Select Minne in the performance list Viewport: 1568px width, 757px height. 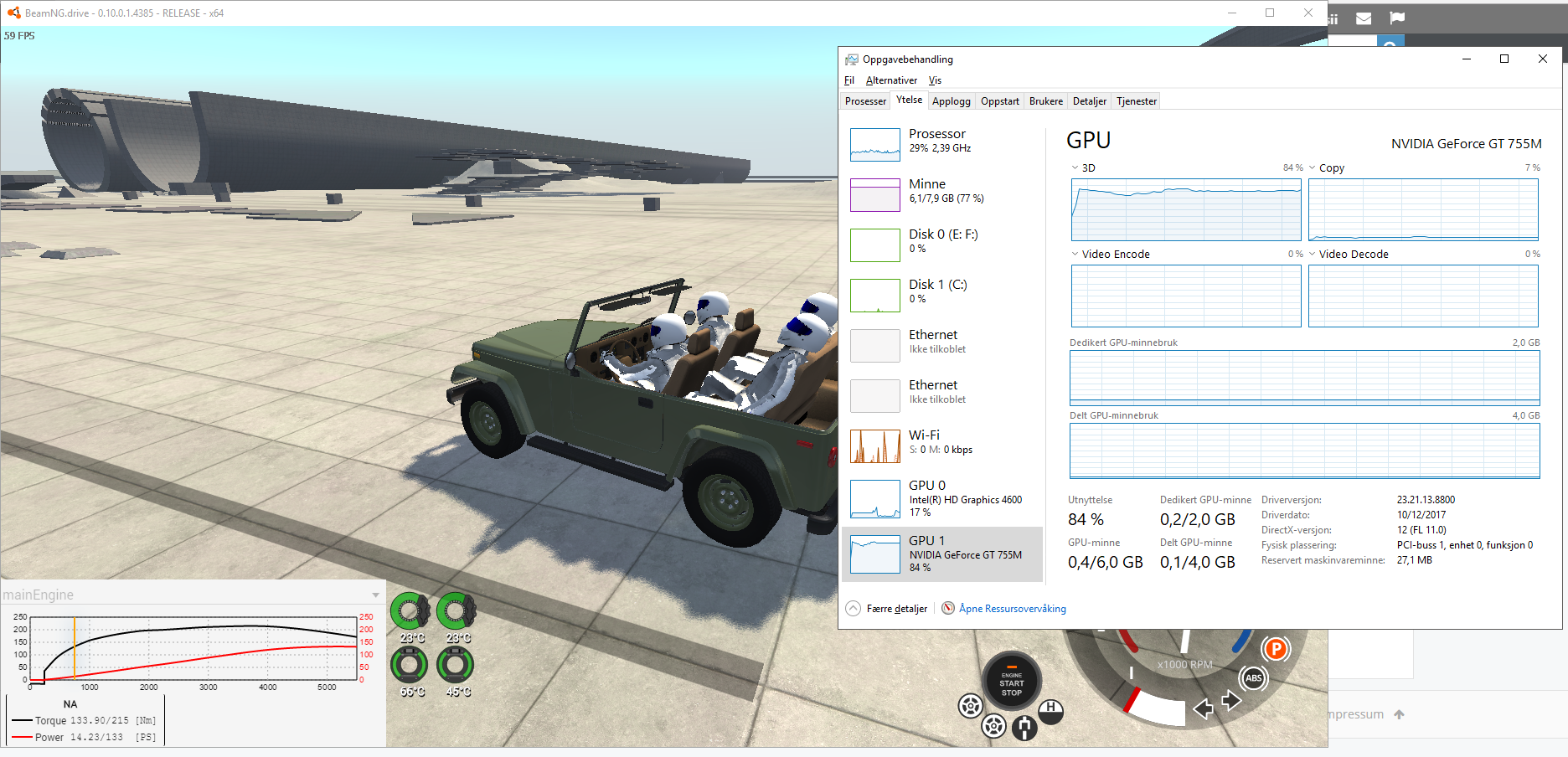point(942,194)
